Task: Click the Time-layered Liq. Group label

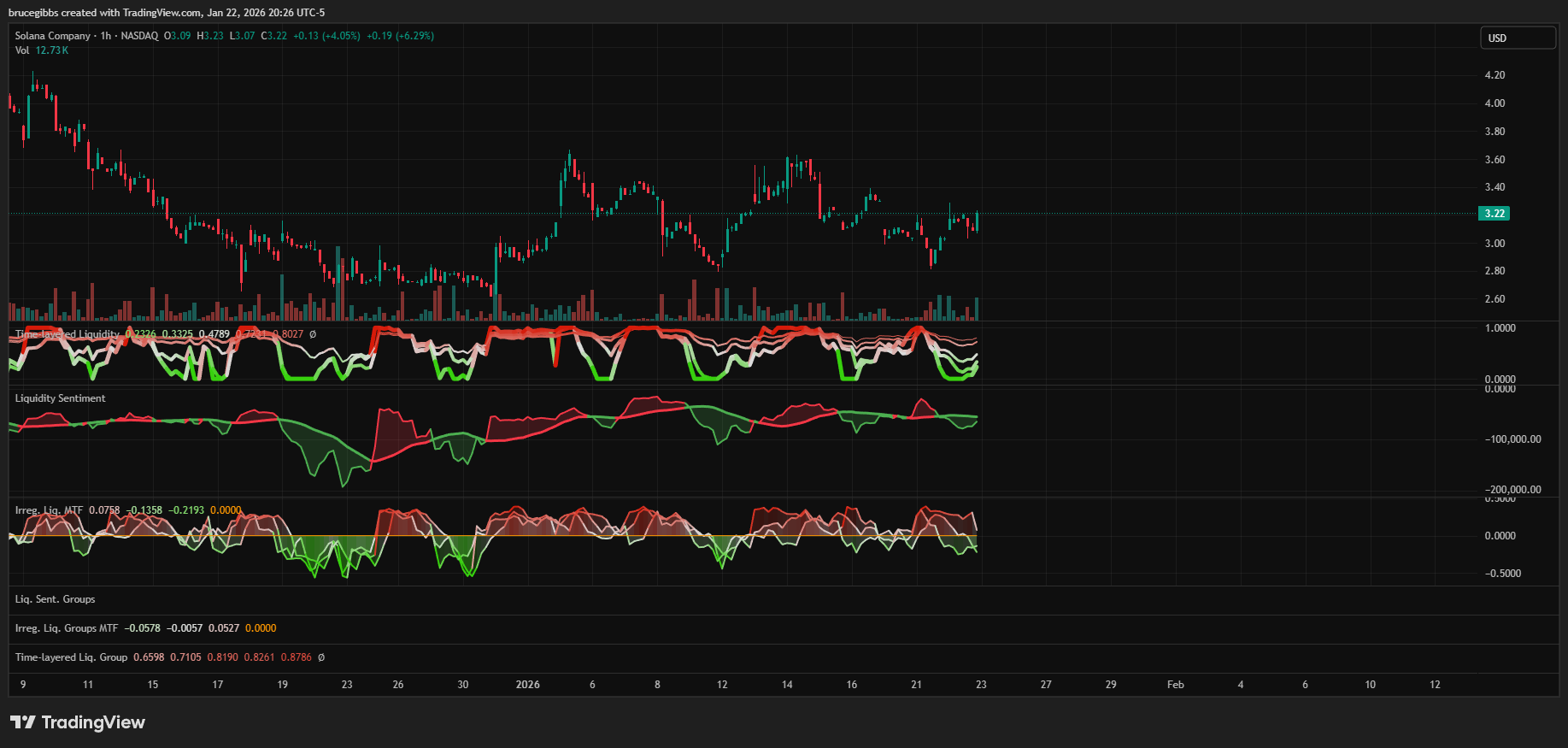Action: [x=71, y=657]
